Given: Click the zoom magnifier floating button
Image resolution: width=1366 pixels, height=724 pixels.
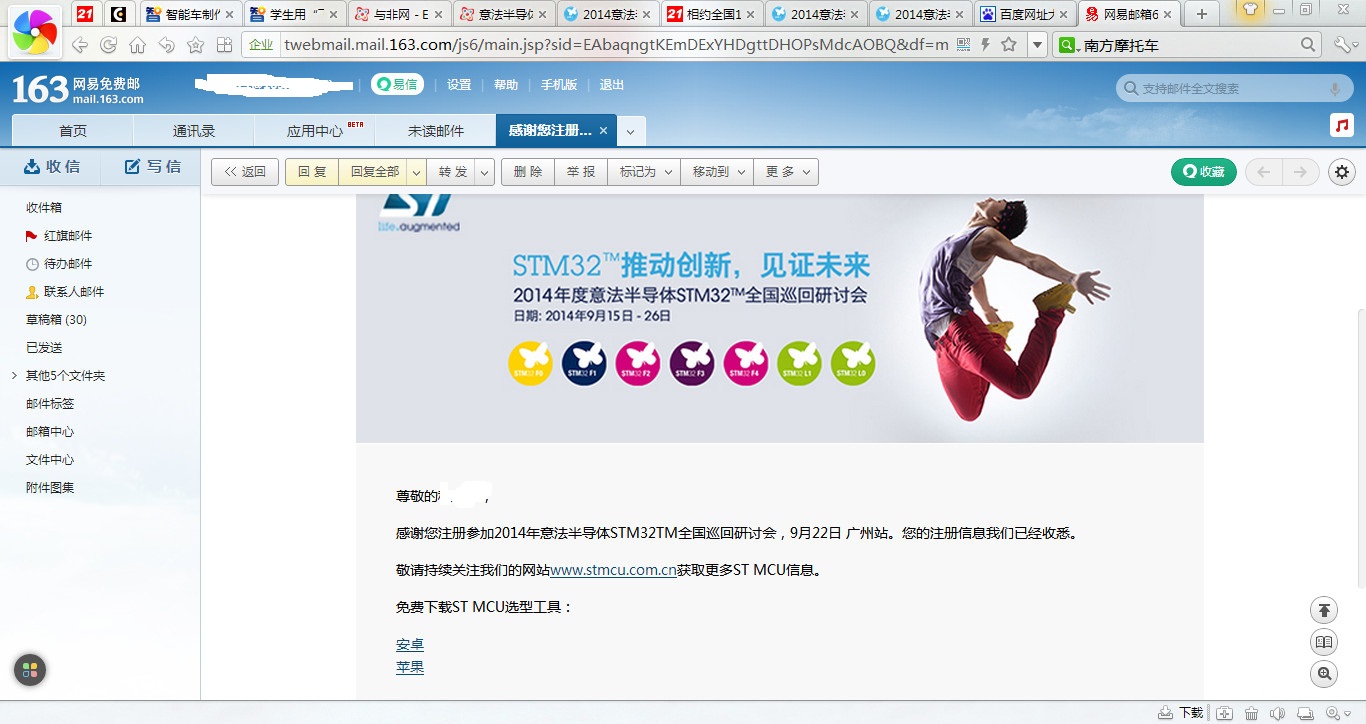Looking at the screenshot, I should [1324, 674].
